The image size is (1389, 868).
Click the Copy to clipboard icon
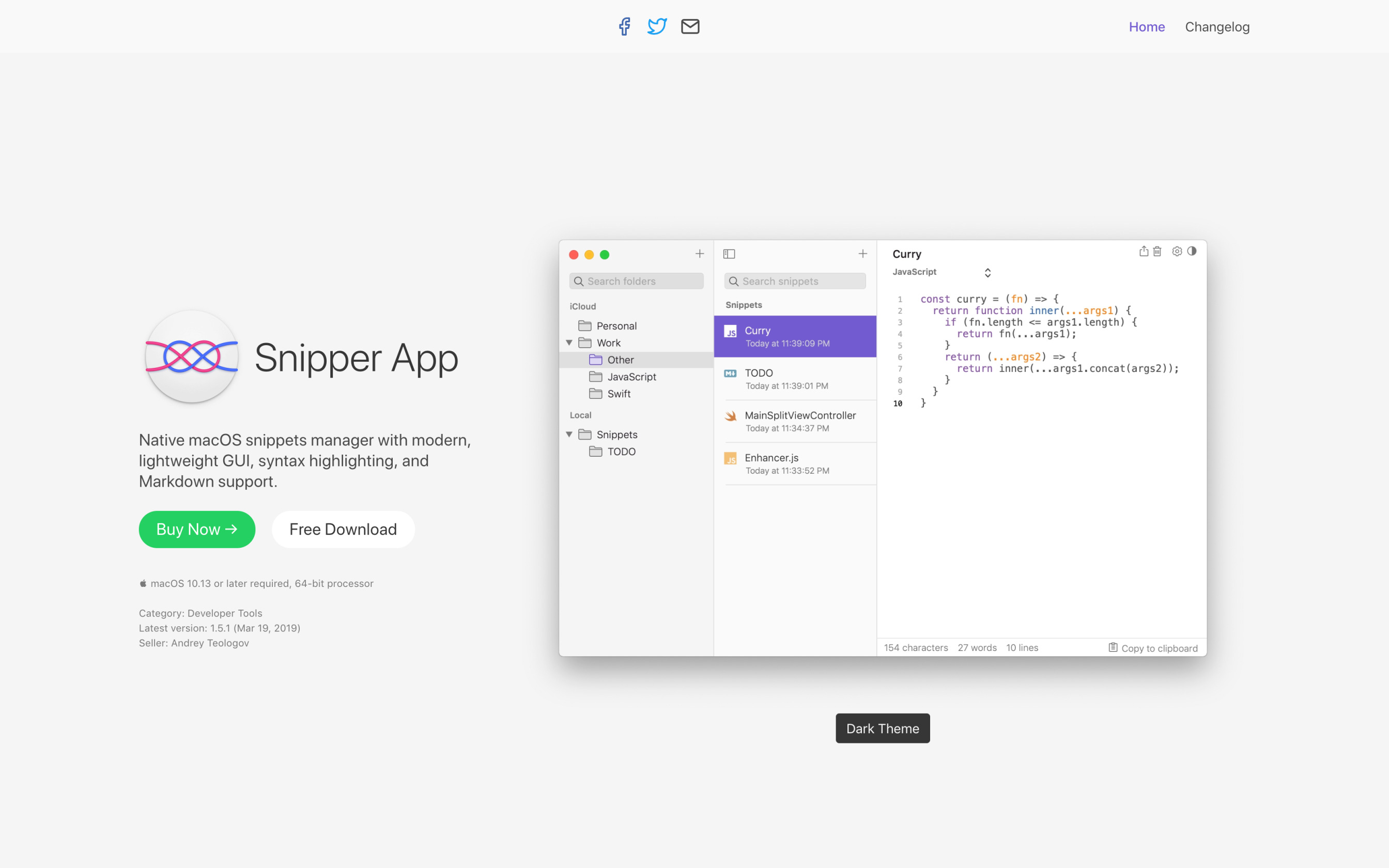point(1113,647)
